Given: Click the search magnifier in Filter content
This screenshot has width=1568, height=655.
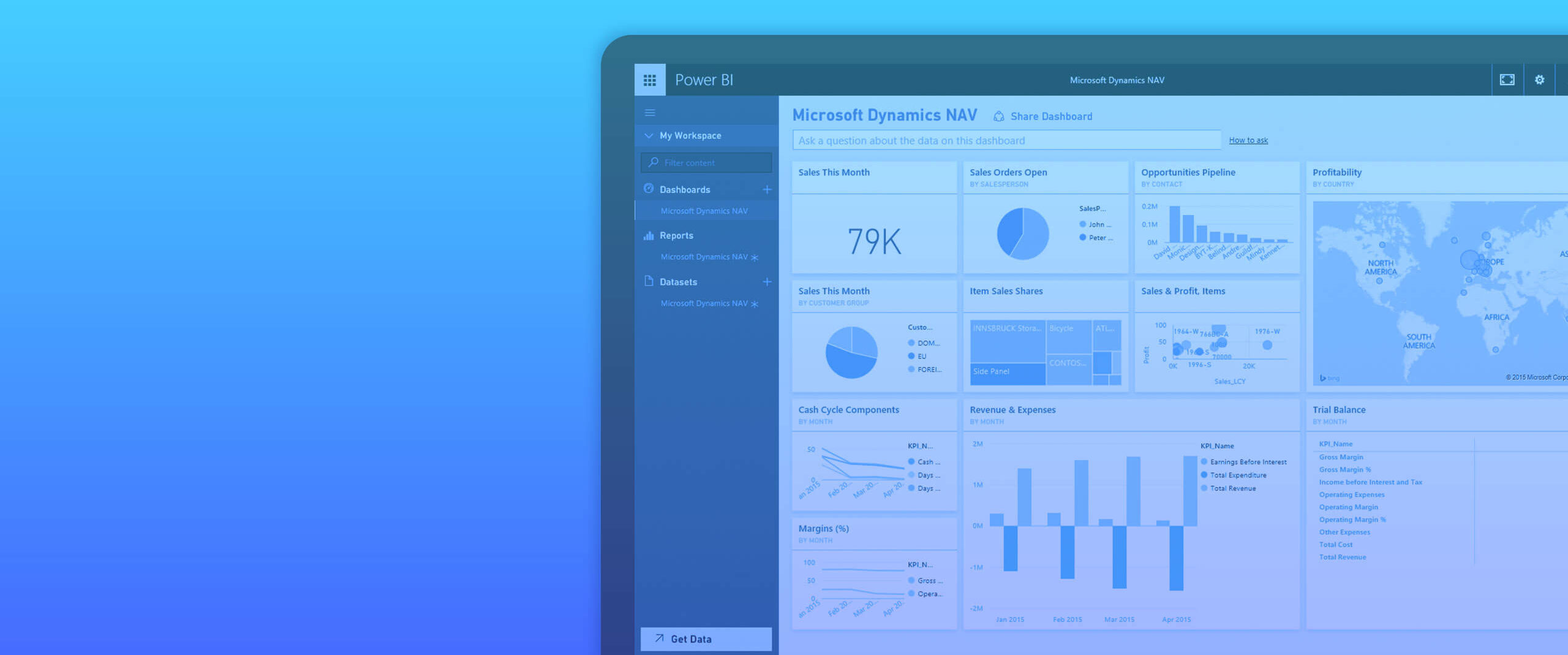Looking at the screenshot, I should (654, 162).
